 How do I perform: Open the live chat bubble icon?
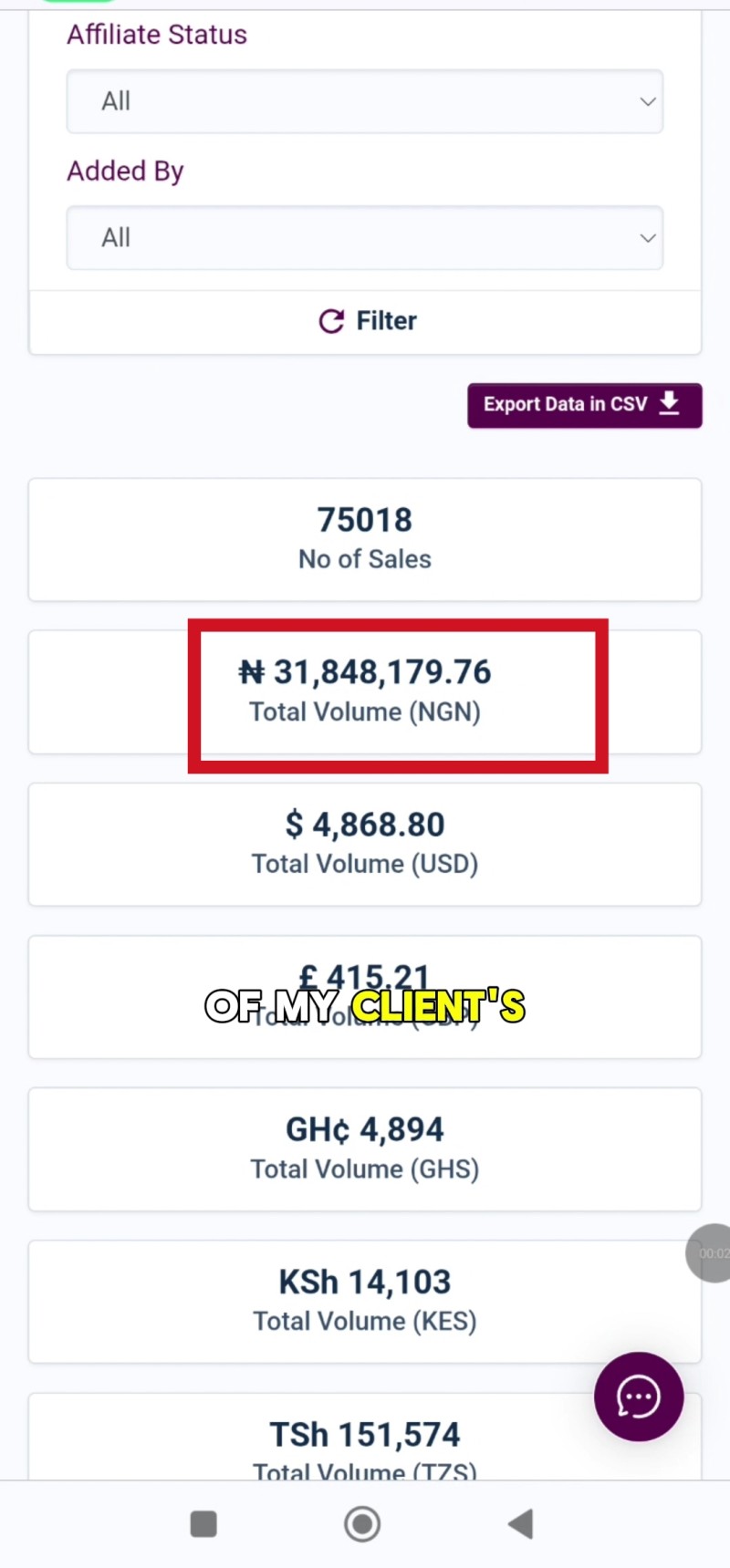638,1397
